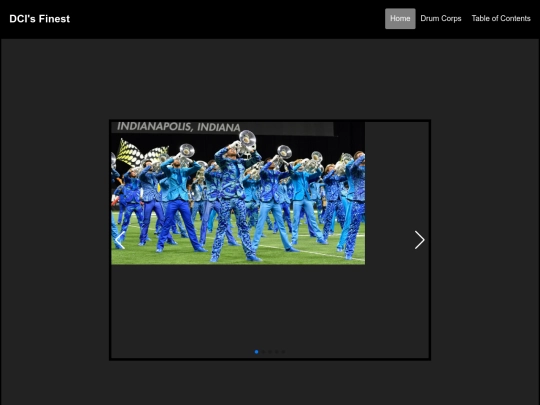Click the DCI's Finest site title
Image resolution: width=540 pixels, height=405 pixels.
click(40, 19)
